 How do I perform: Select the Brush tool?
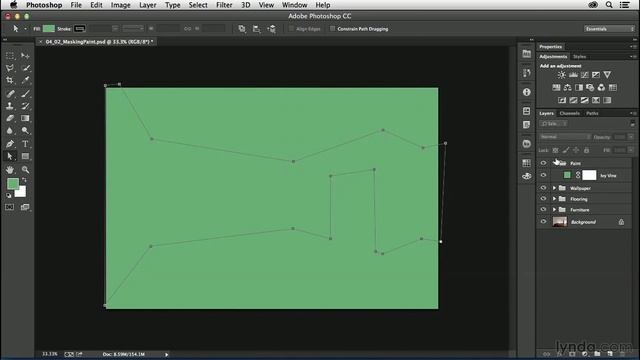click(x=25, y=93)
